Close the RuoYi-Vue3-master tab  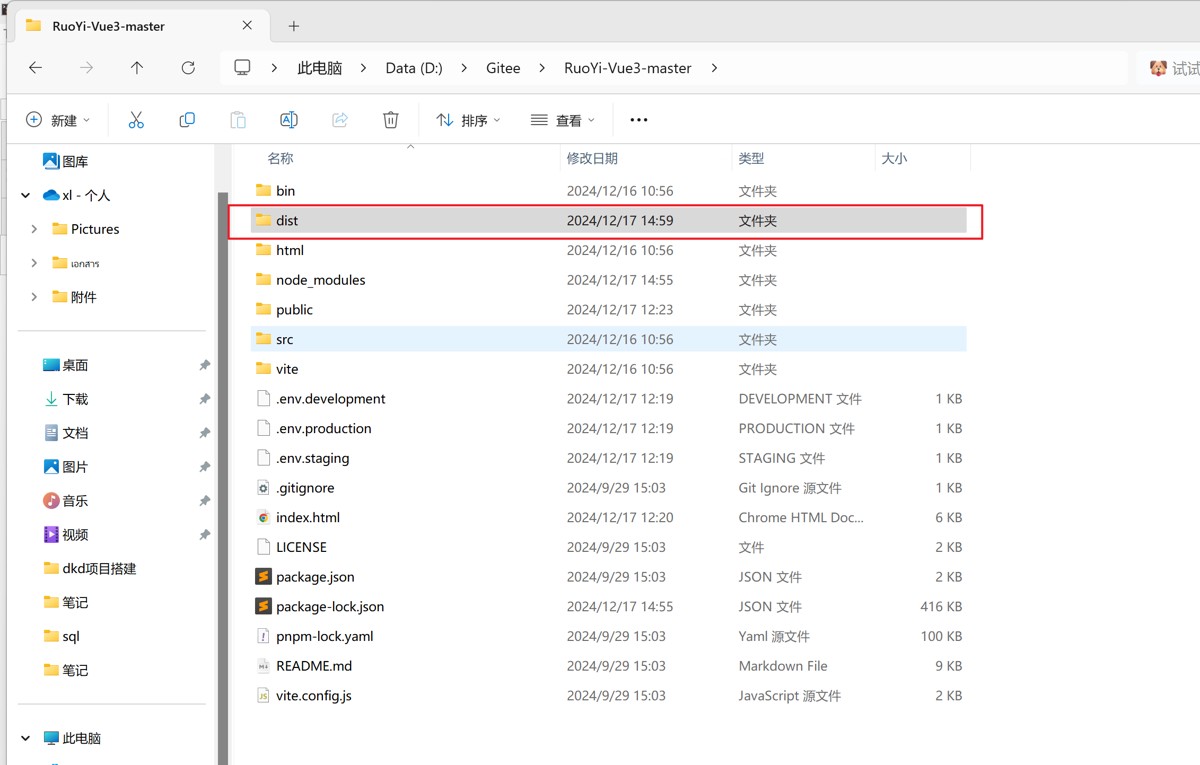click(x=248, y=26)
